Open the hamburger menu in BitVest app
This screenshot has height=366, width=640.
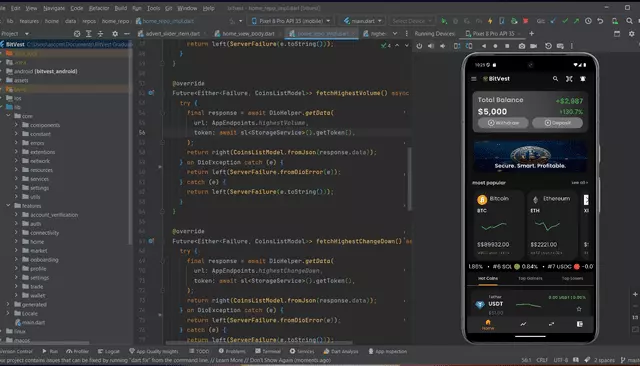coord(473,79)
